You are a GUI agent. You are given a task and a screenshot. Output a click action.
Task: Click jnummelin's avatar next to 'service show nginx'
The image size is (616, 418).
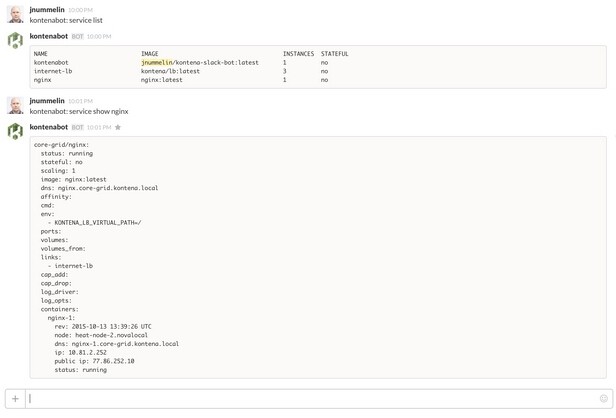click(x=15, y=106)
